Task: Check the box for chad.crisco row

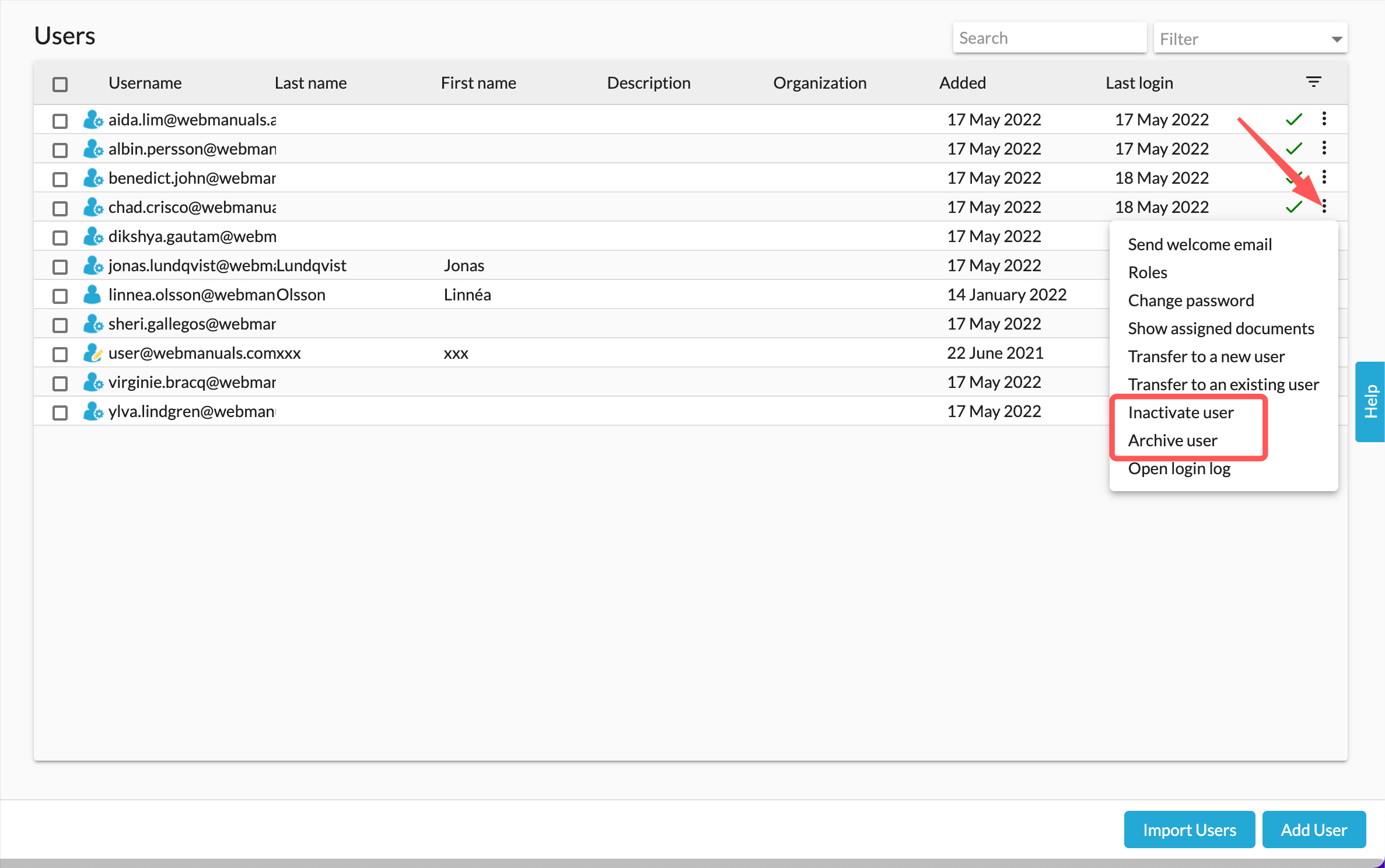Action: [60, 208]
